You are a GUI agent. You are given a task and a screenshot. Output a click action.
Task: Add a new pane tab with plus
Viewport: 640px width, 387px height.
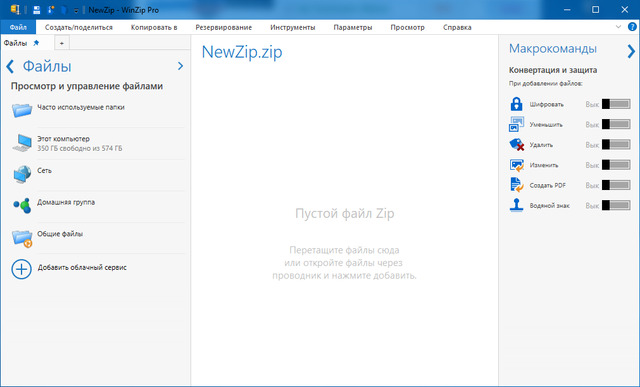click(62, 43)
